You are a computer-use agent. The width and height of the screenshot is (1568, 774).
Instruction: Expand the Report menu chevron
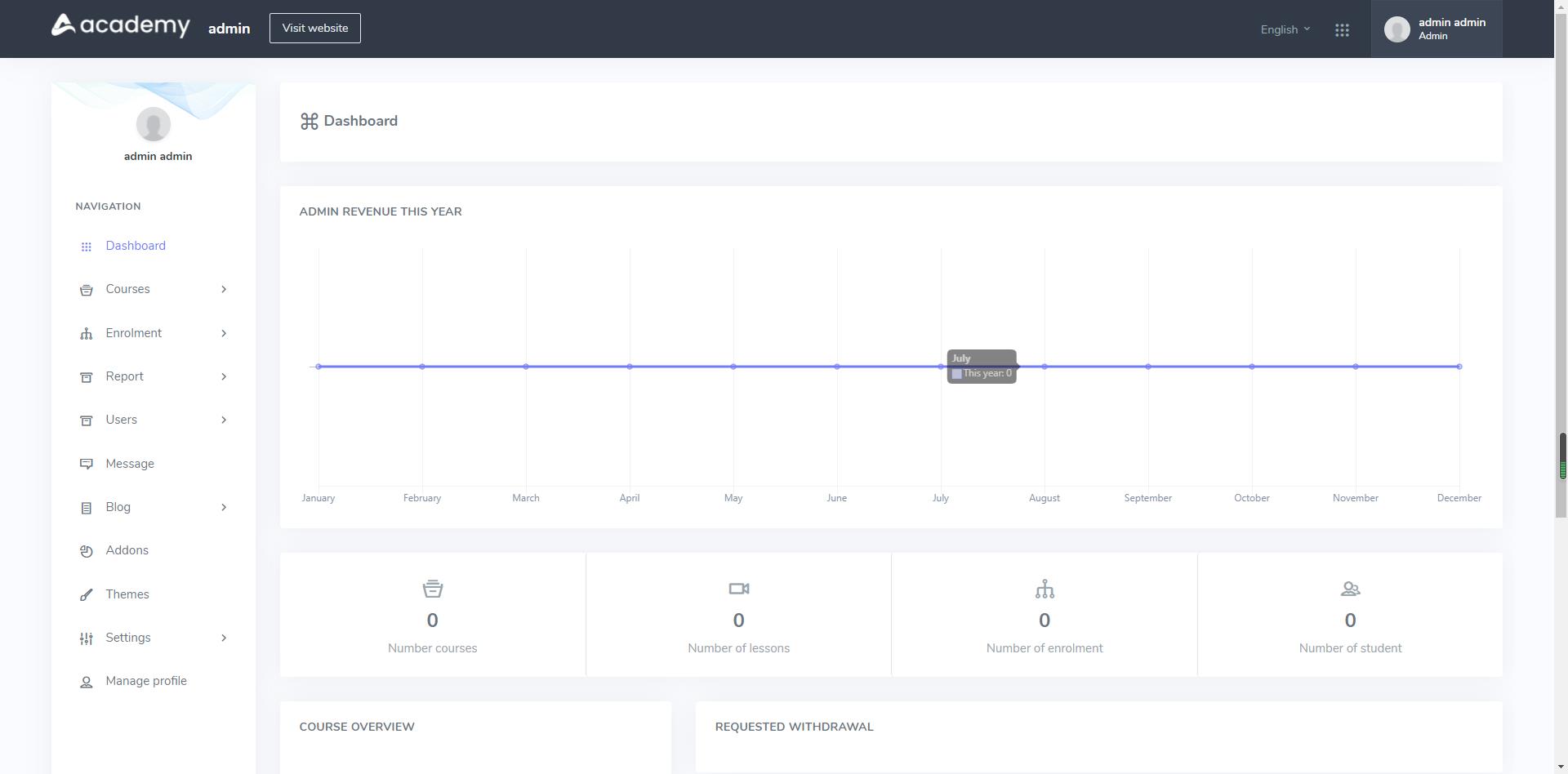(x=224, y=376)
